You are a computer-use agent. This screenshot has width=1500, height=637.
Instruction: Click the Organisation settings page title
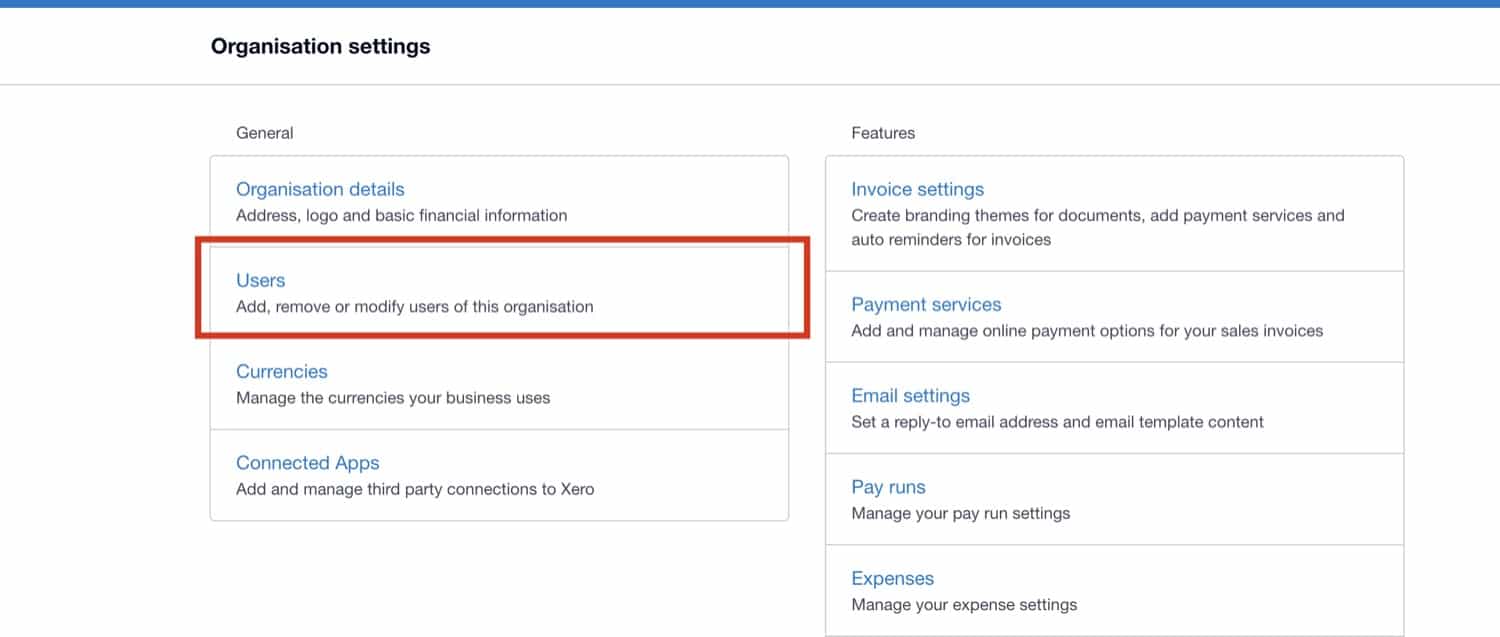pyautogui.click(x=320, y=46)
